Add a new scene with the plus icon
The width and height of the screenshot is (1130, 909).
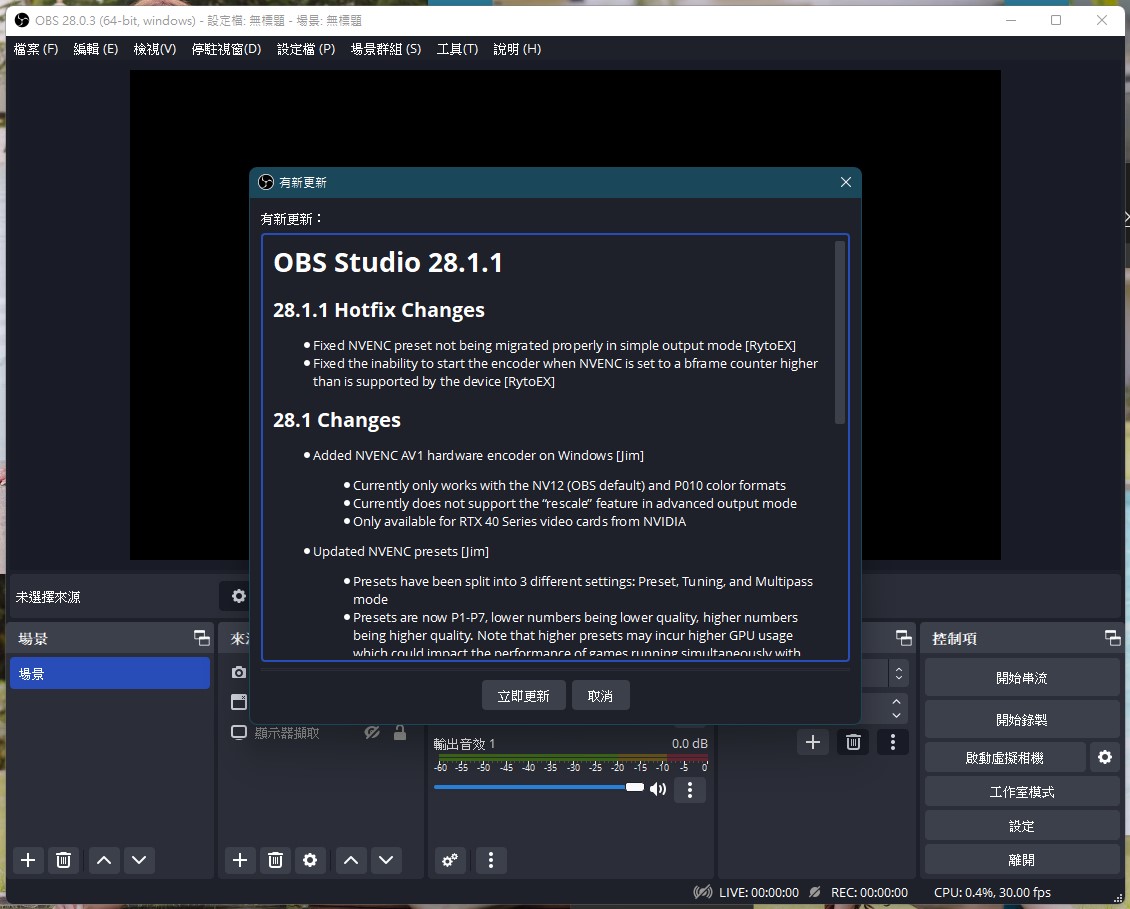coord(28,860)
